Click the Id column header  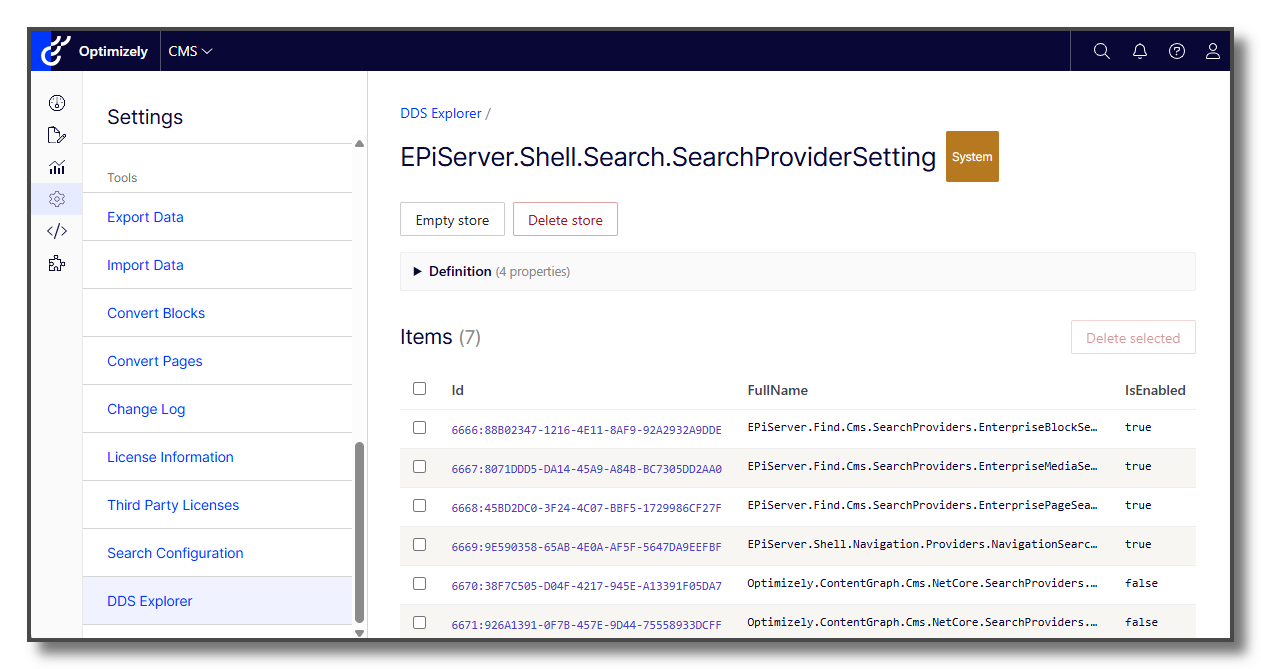tap(458, 390)
